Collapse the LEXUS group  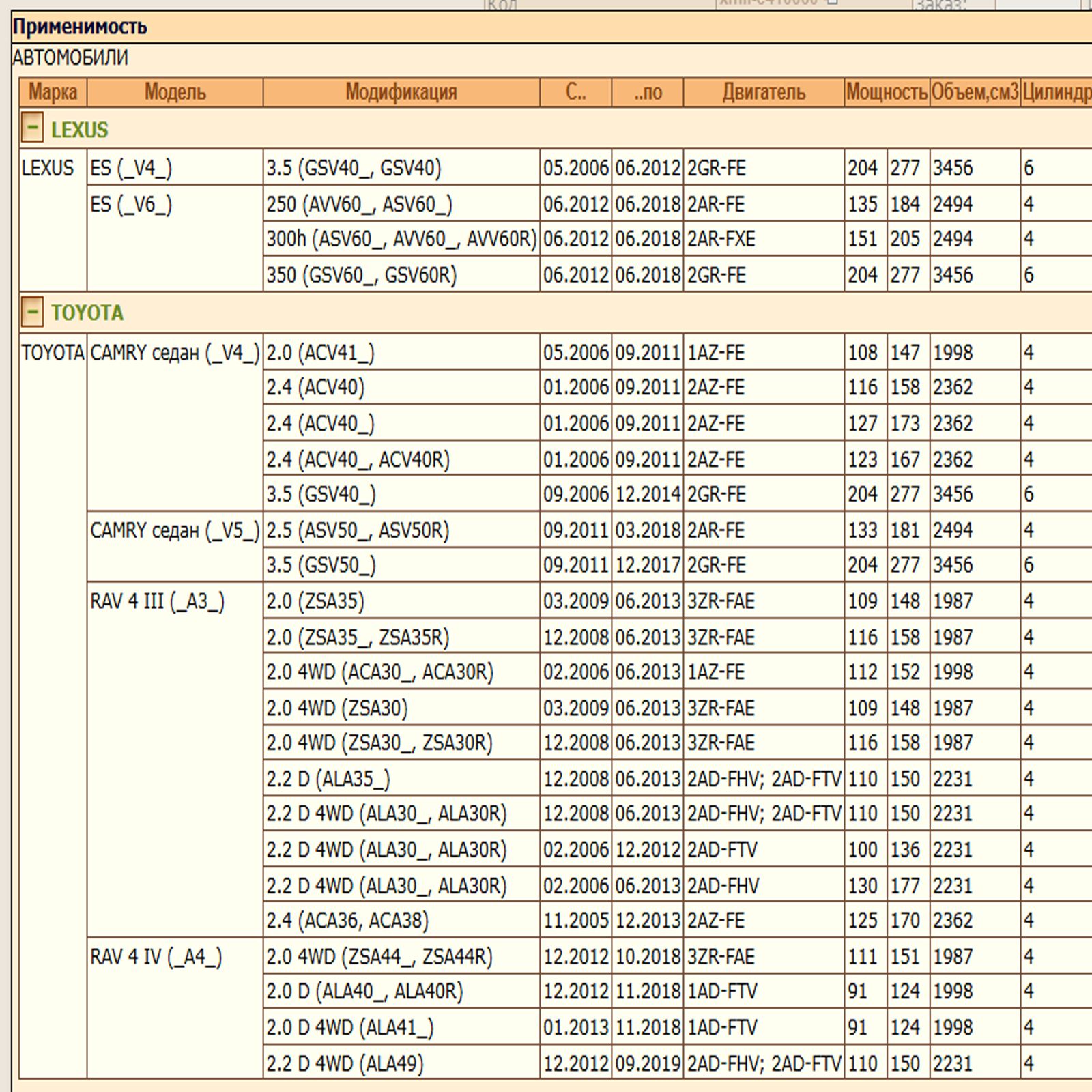point(31,128)
